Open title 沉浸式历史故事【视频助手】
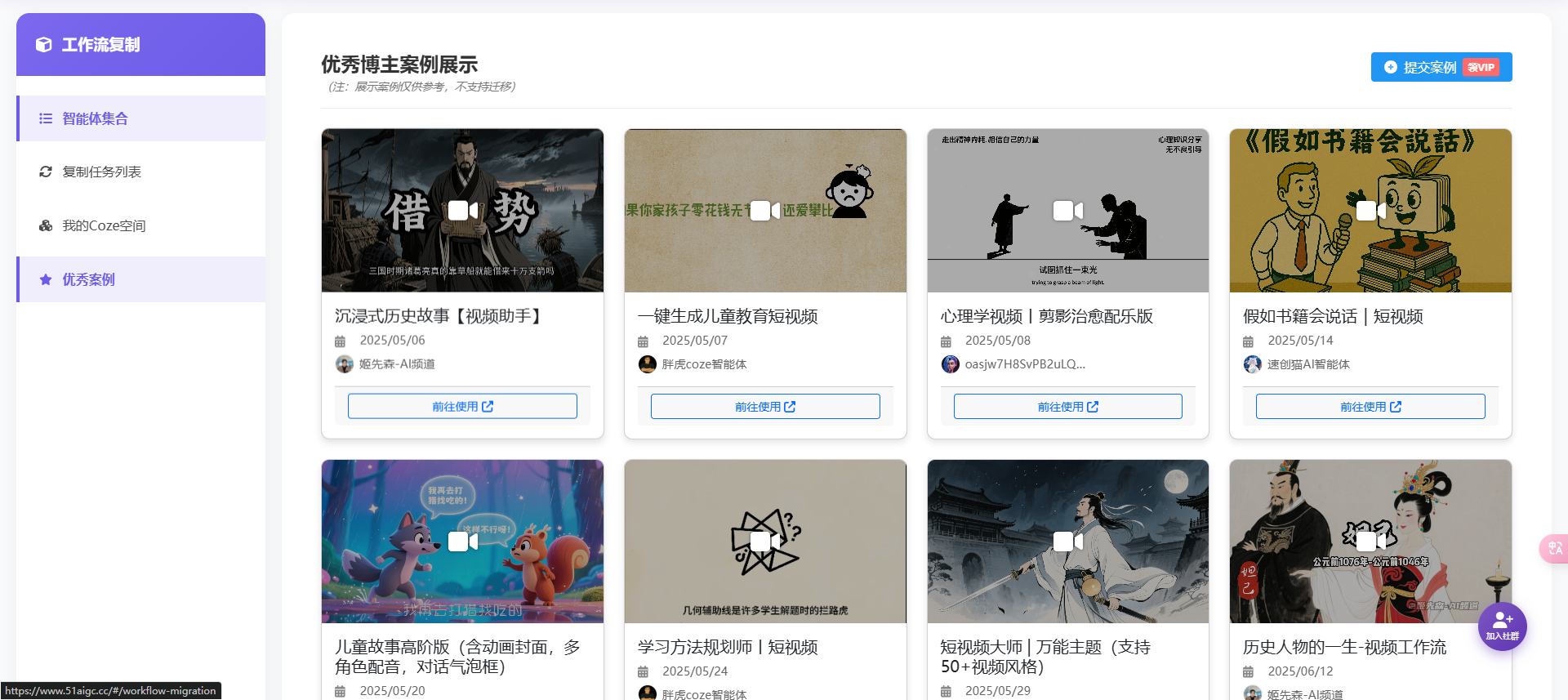Image resolution: width=1568 pixels, height=700 pixels. point(440,316)
